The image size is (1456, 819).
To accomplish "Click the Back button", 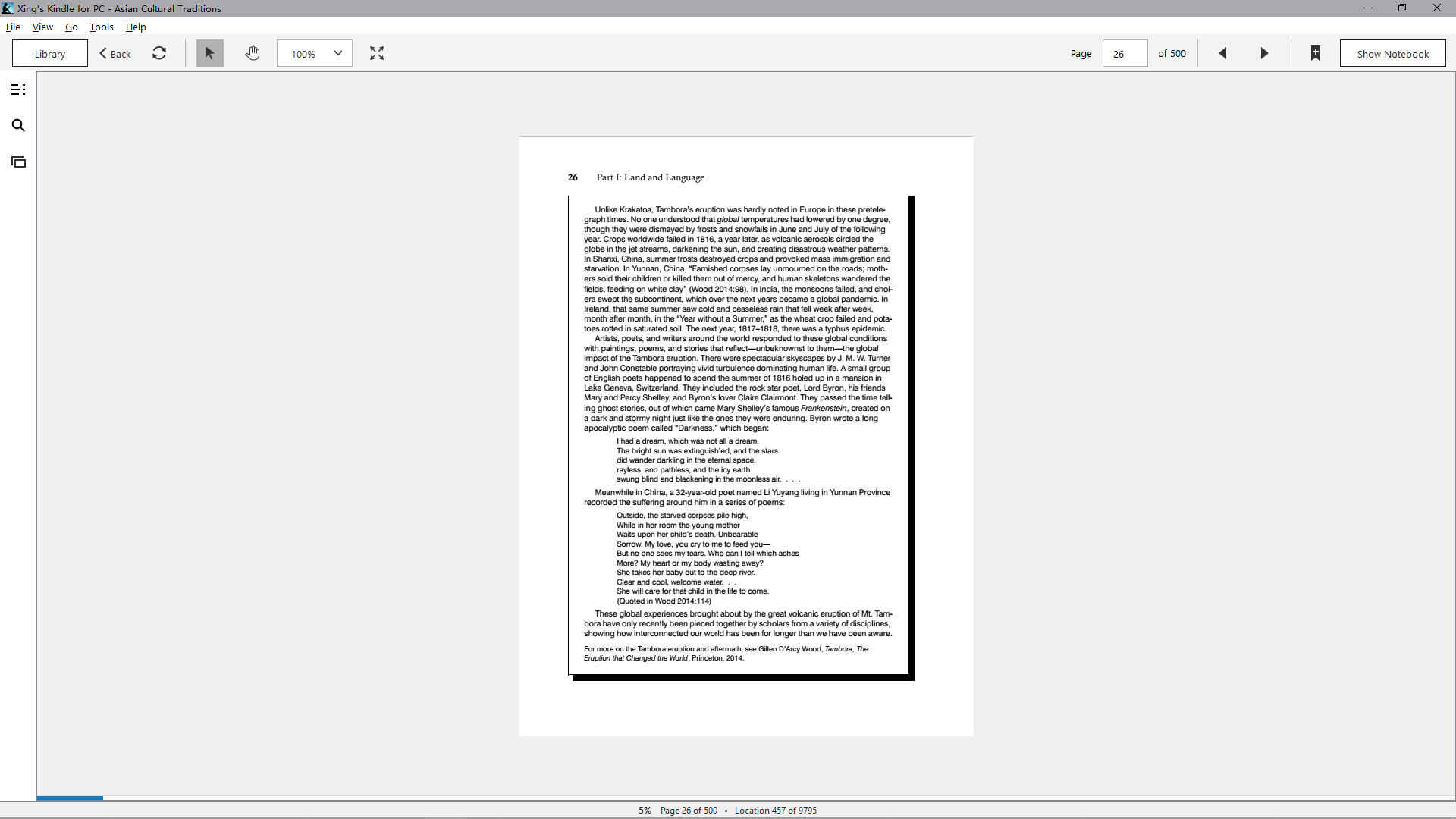I will [x=115, y=53].
